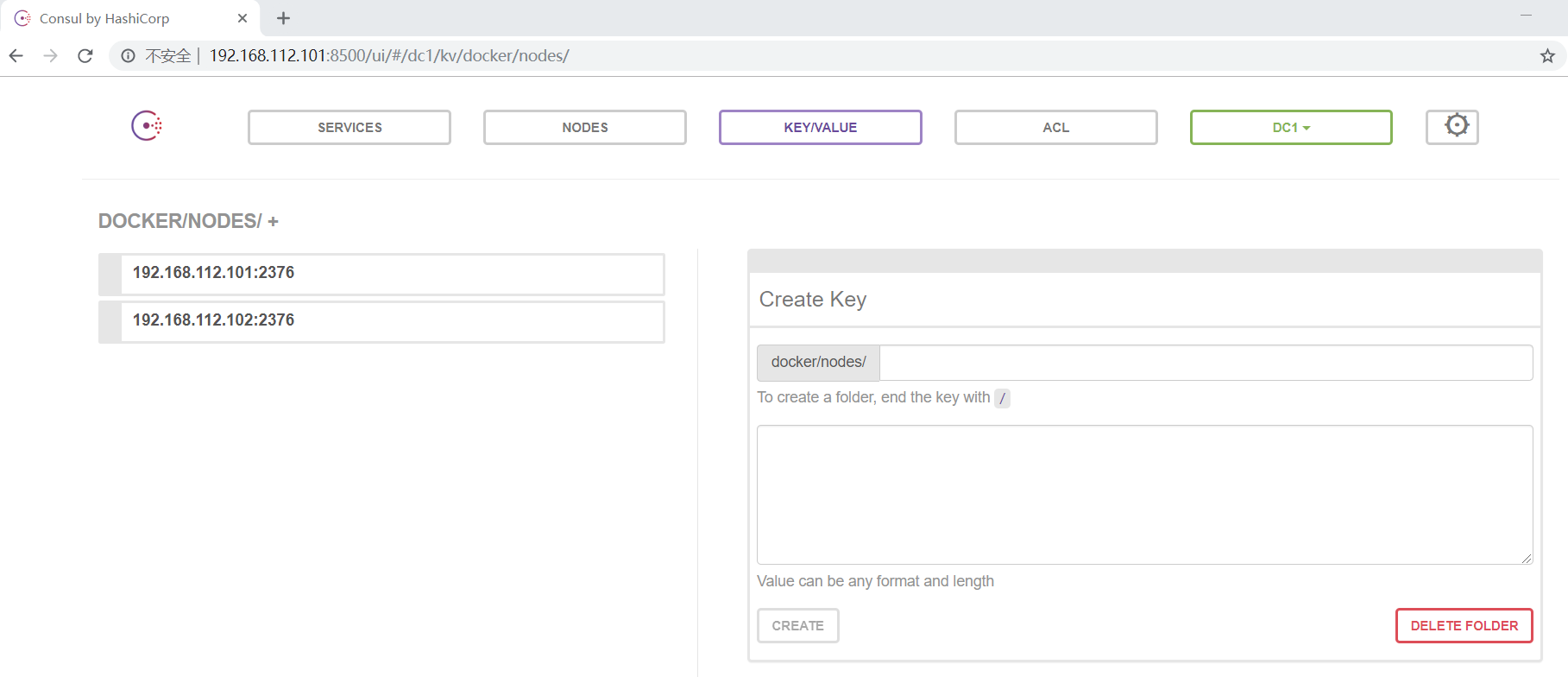
Task: Open key 192.168.112.102:2376
Action: click(x=381, y=321)
